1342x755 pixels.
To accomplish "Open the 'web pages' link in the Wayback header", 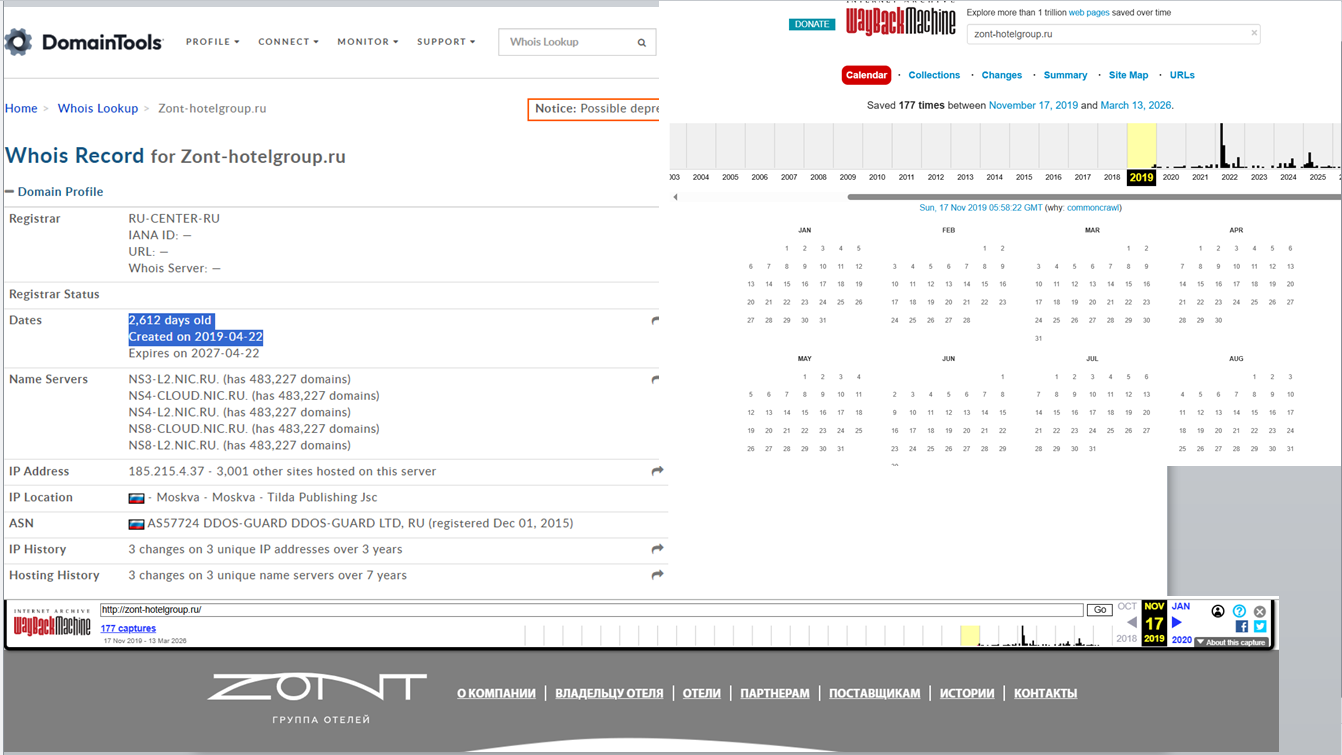I will (x=1090, y=13).
